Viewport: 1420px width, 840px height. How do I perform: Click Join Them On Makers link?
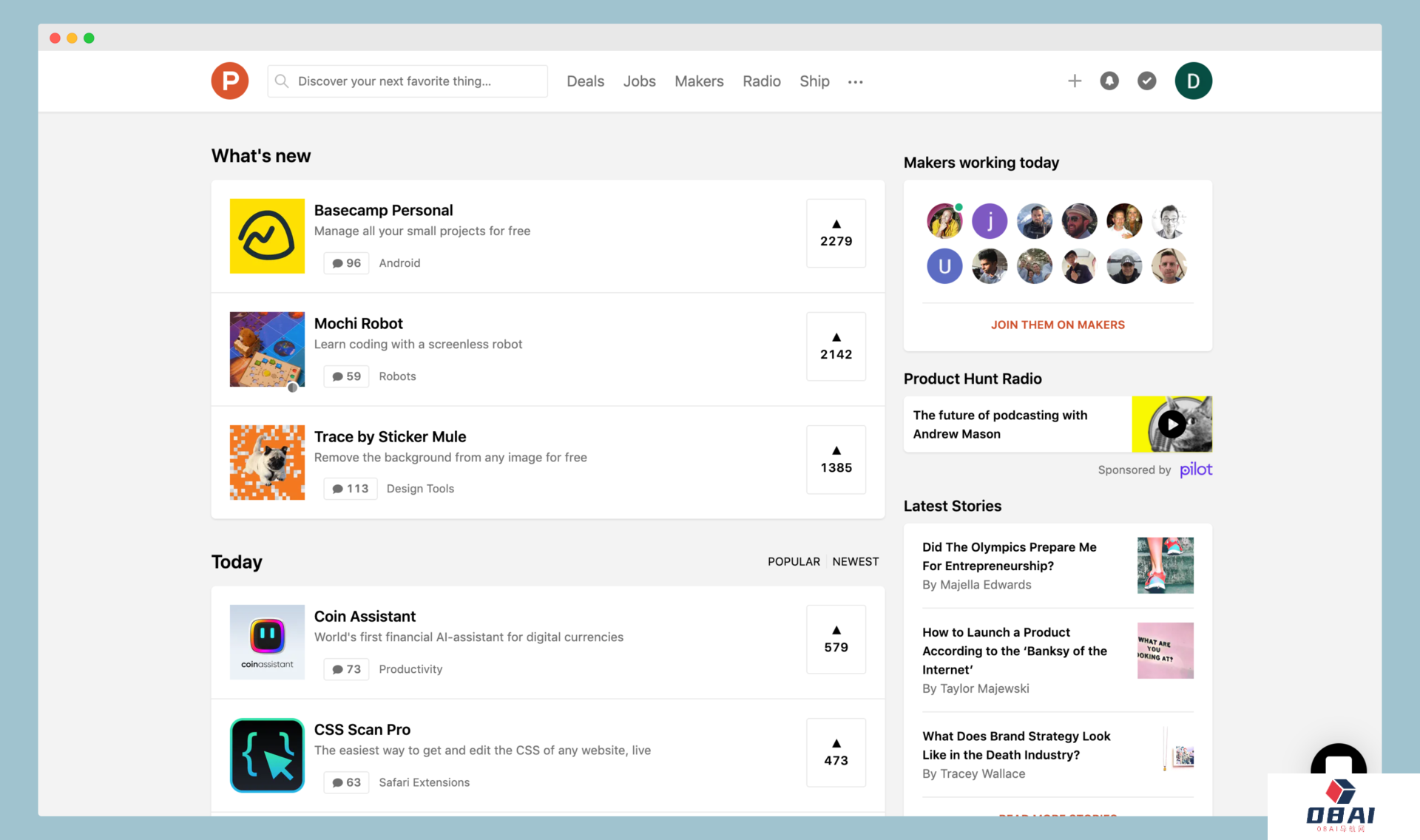1058,325
